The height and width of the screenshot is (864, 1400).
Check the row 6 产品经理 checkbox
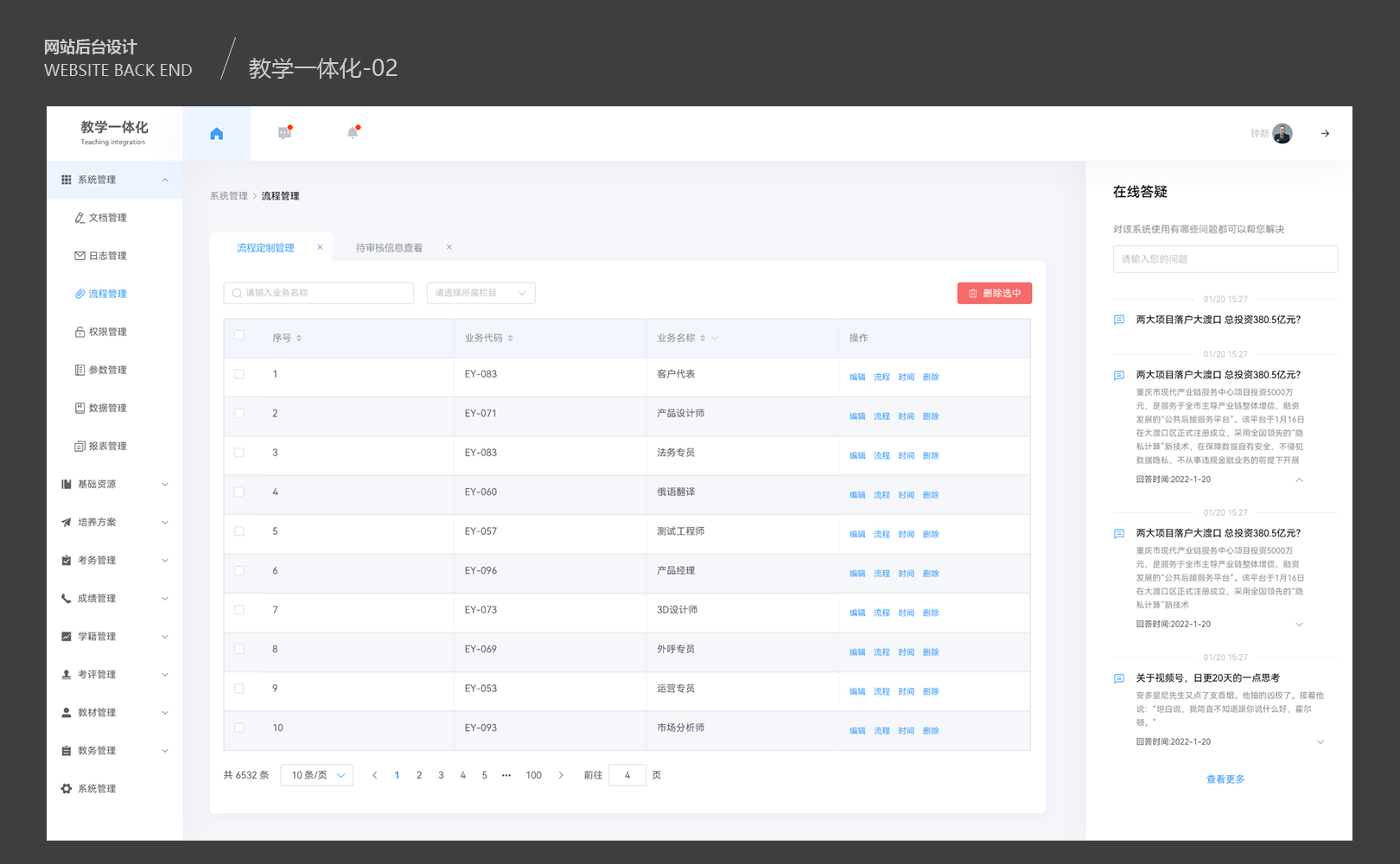tap(239, 570)
